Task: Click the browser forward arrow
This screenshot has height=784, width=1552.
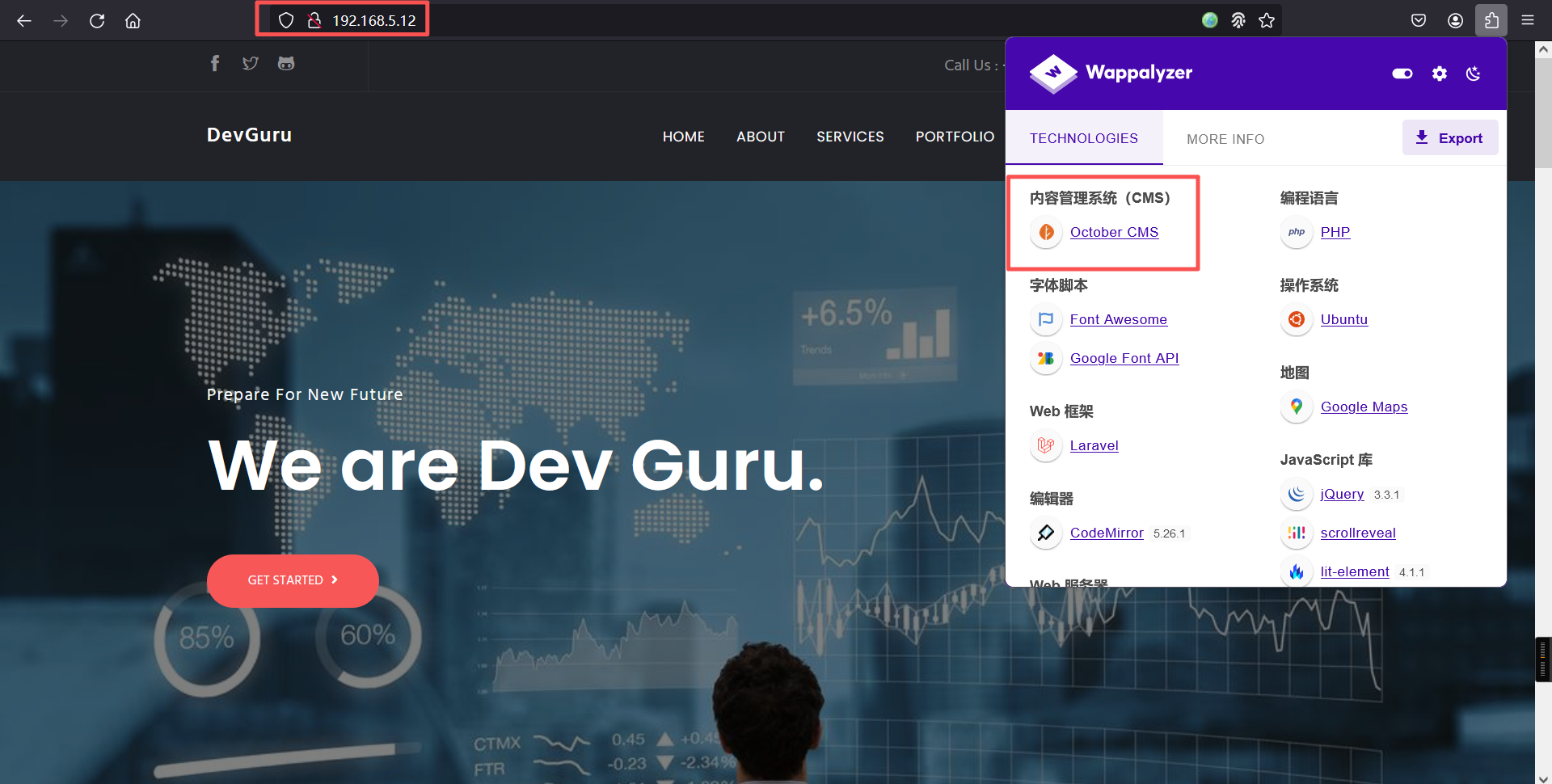Action: (x=61, y=20)
